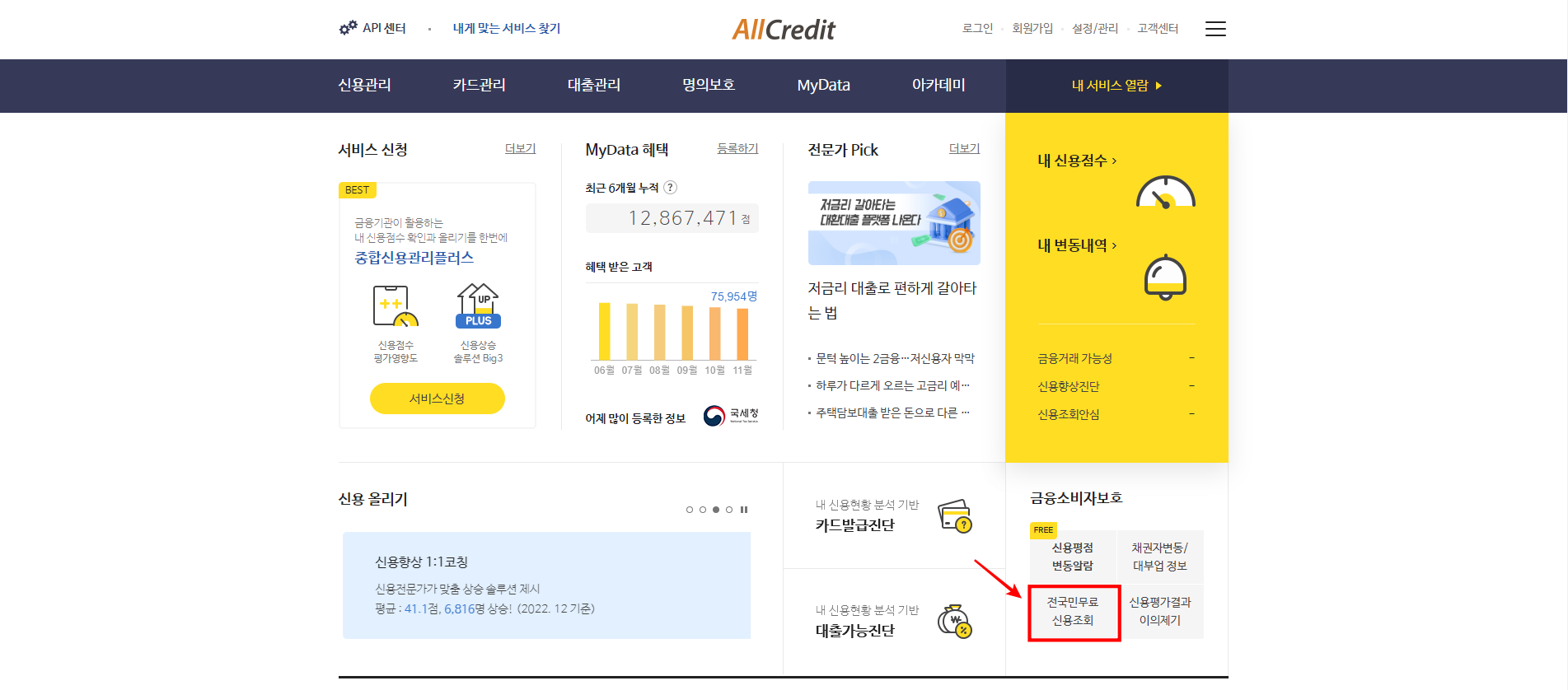The image size is (1568, 690).
Task: Open the 저금리 대환대출 banner thumbnail
Action: [894, 223]
